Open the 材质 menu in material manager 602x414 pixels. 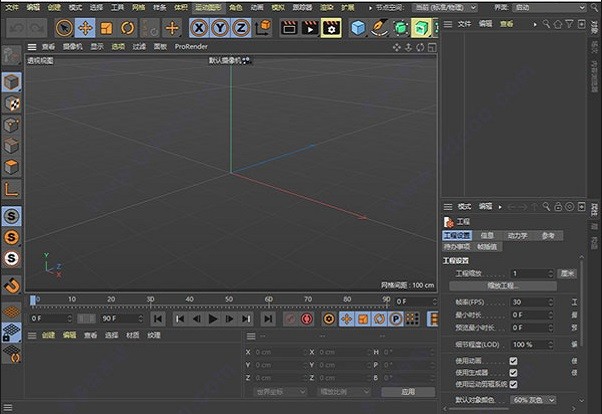tap(133, 335)
